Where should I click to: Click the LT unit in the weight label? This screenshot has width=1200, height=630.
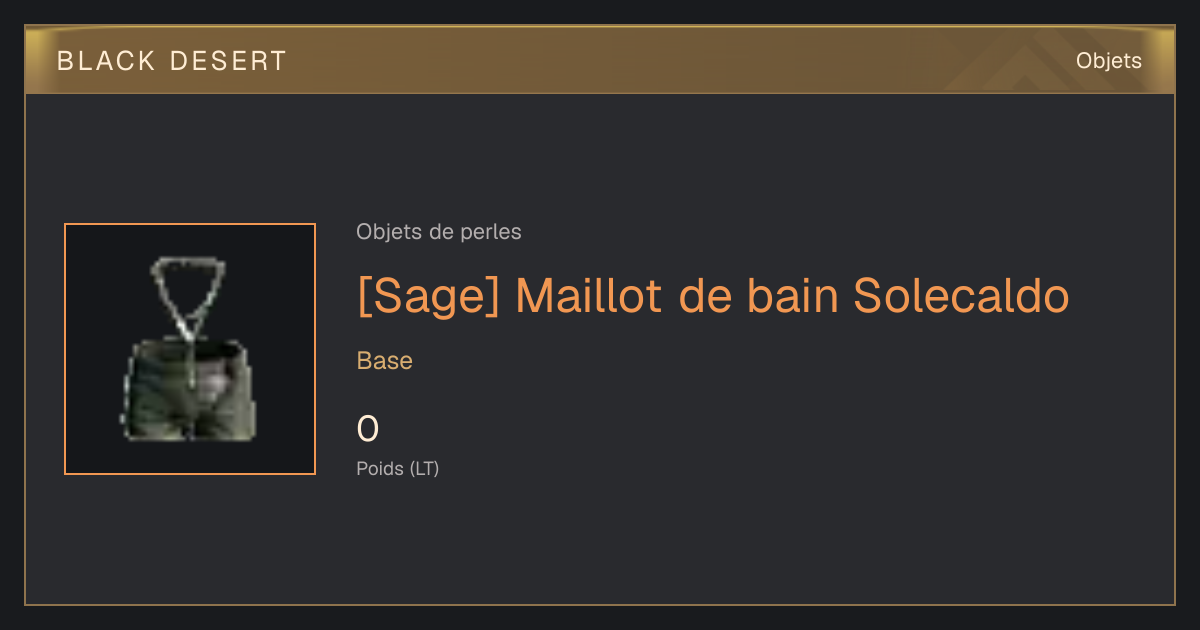click(x=424, y=468)
